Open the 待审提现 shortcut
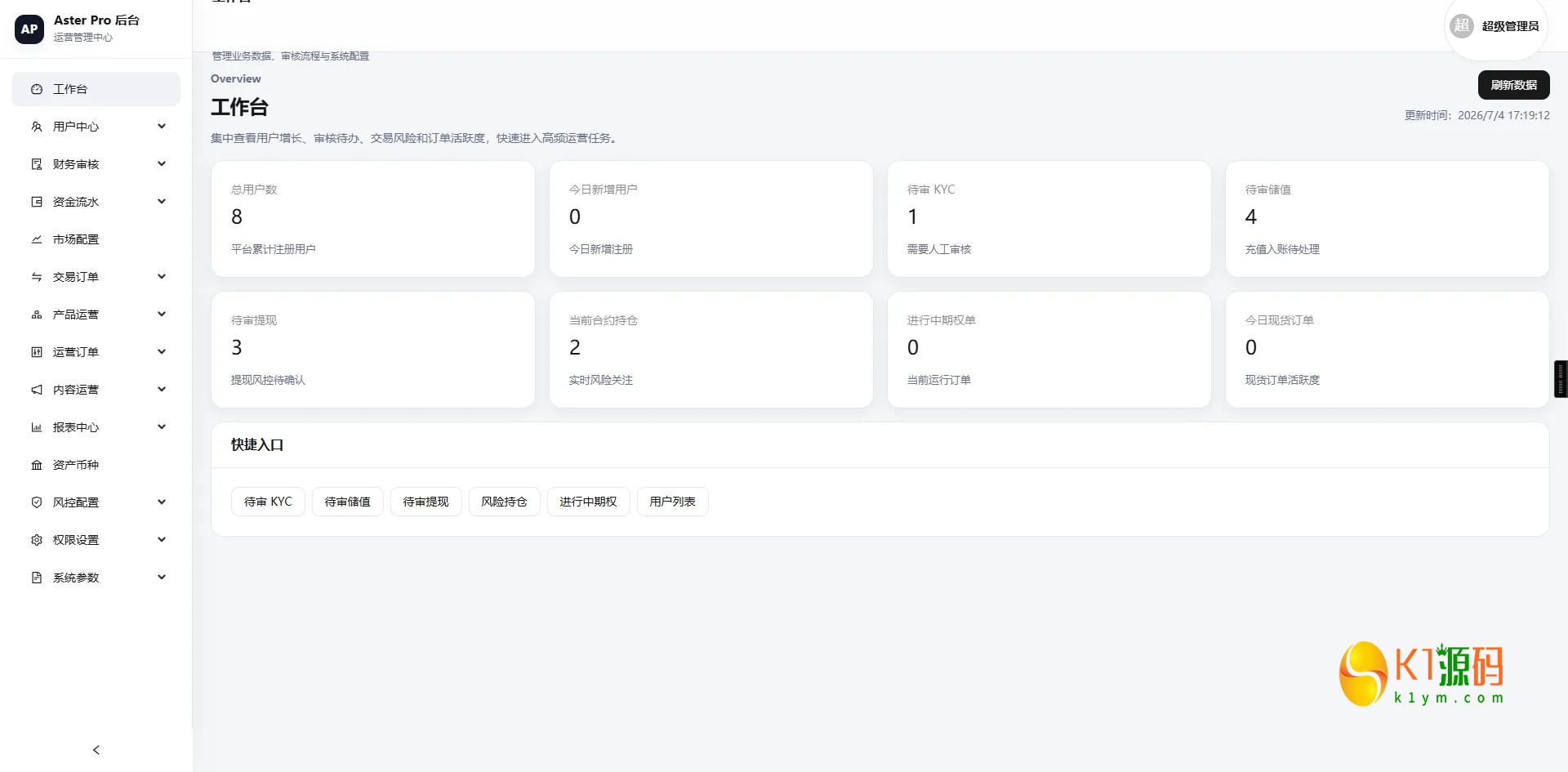 click(x=426, y=502)
